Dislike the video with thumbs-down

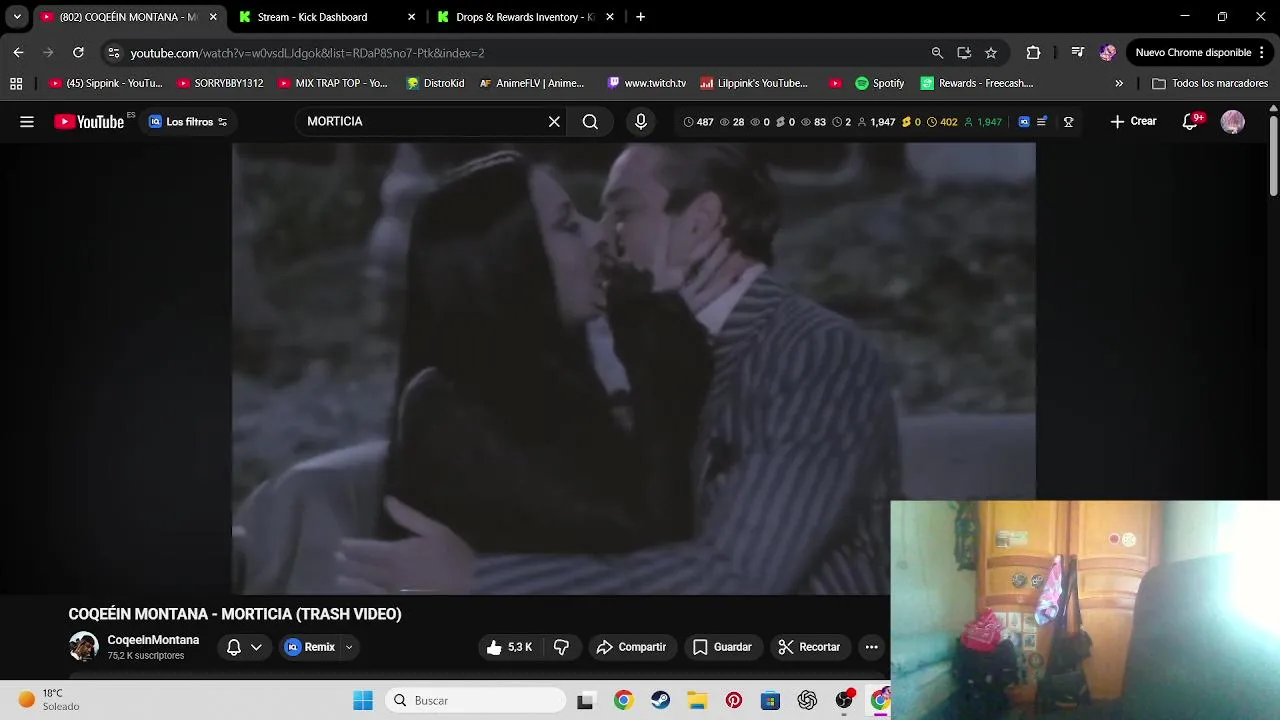point(562,647)
